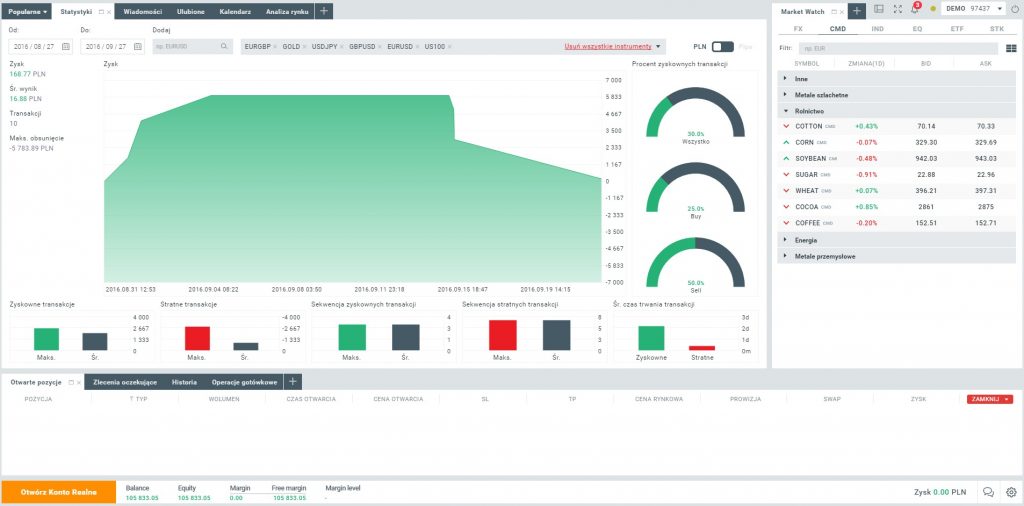Open the chat bubble icon in bottom bar

point(988,492)
